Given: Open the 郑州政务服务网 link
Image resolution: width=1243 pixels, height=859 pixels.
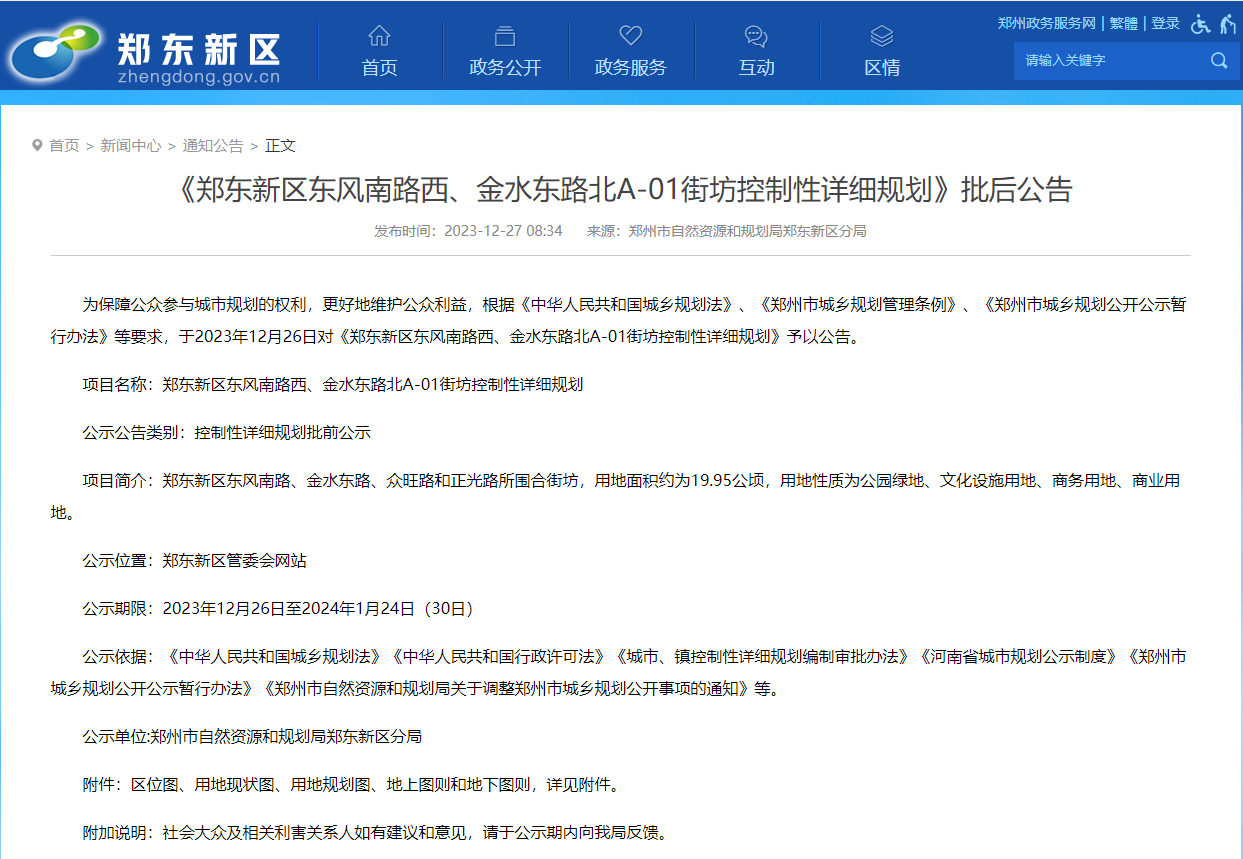Looking at the screenshot, I should (1047, 23).
